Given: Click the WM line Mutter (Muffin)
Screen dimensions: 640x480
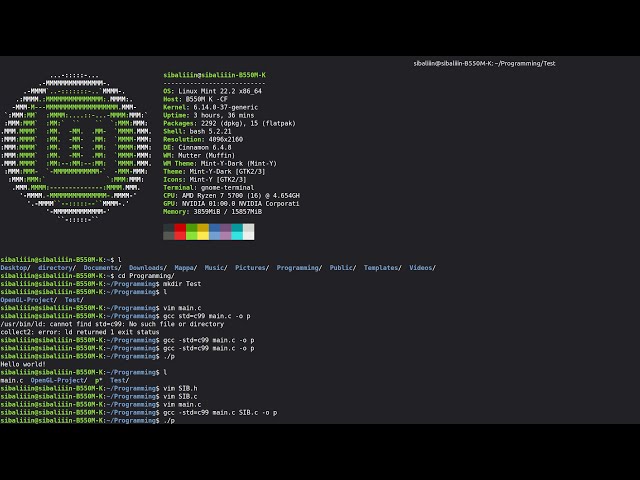Looking at the screenshot, I should 199,156.
